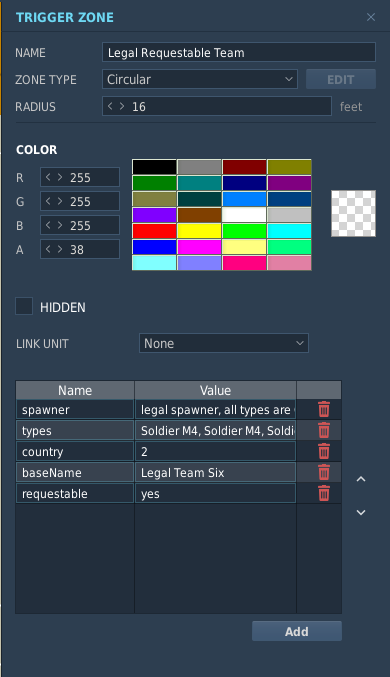Click the Add property button
The image size is (390, 677).
[x=297, y=631]
